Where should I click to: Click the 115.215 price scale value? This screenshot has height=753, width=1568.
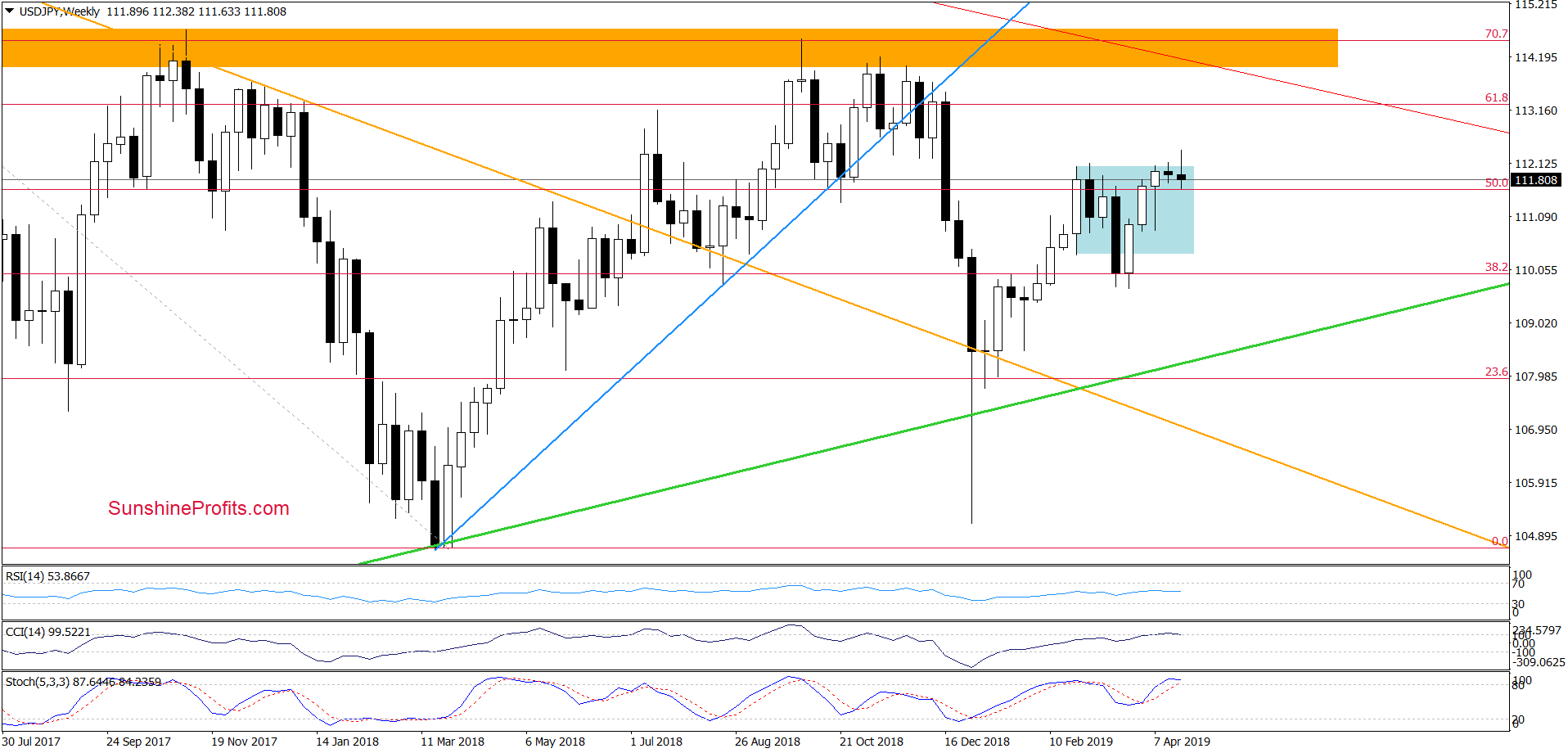click(1536, 5)
